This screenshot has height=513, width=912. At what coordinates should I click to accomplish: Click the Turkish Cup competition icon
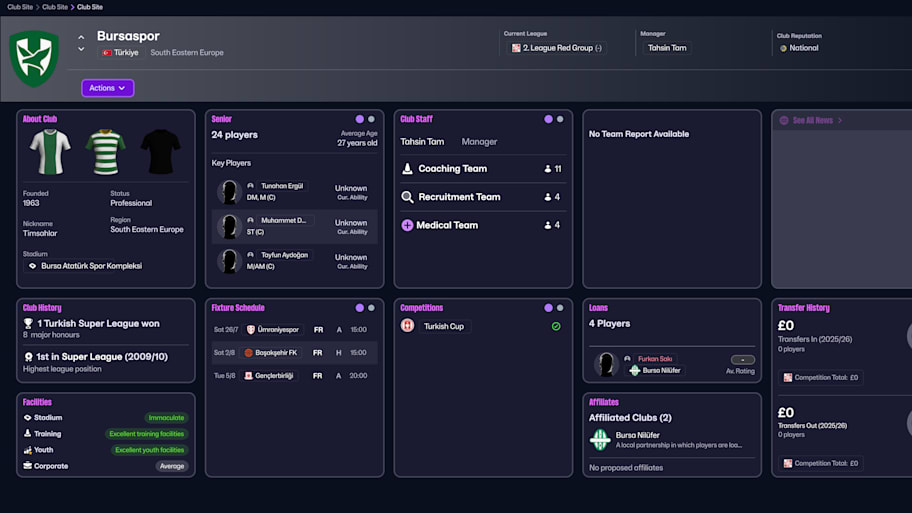(x=407, y=326)
